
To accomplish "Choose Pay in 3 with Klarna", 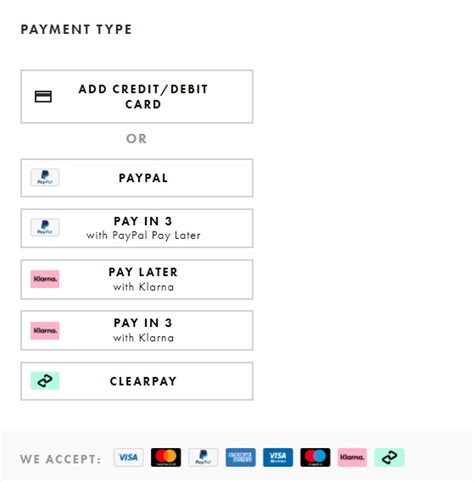I will pyautogui.click(x=137, y=330).
